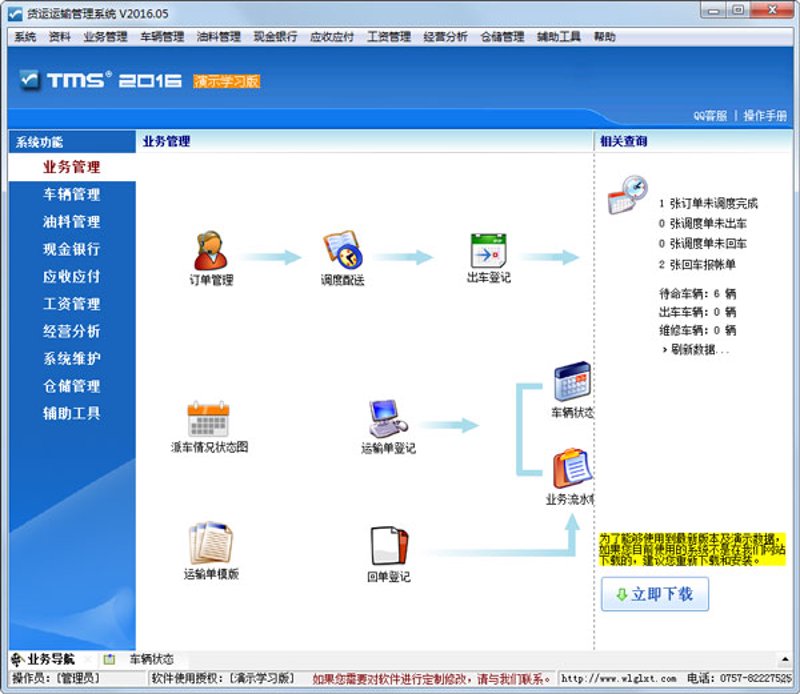Open the 订单管理 order management icon
Image resolution: width=800 pixels, height=694 pixels.
pos(211,251)
